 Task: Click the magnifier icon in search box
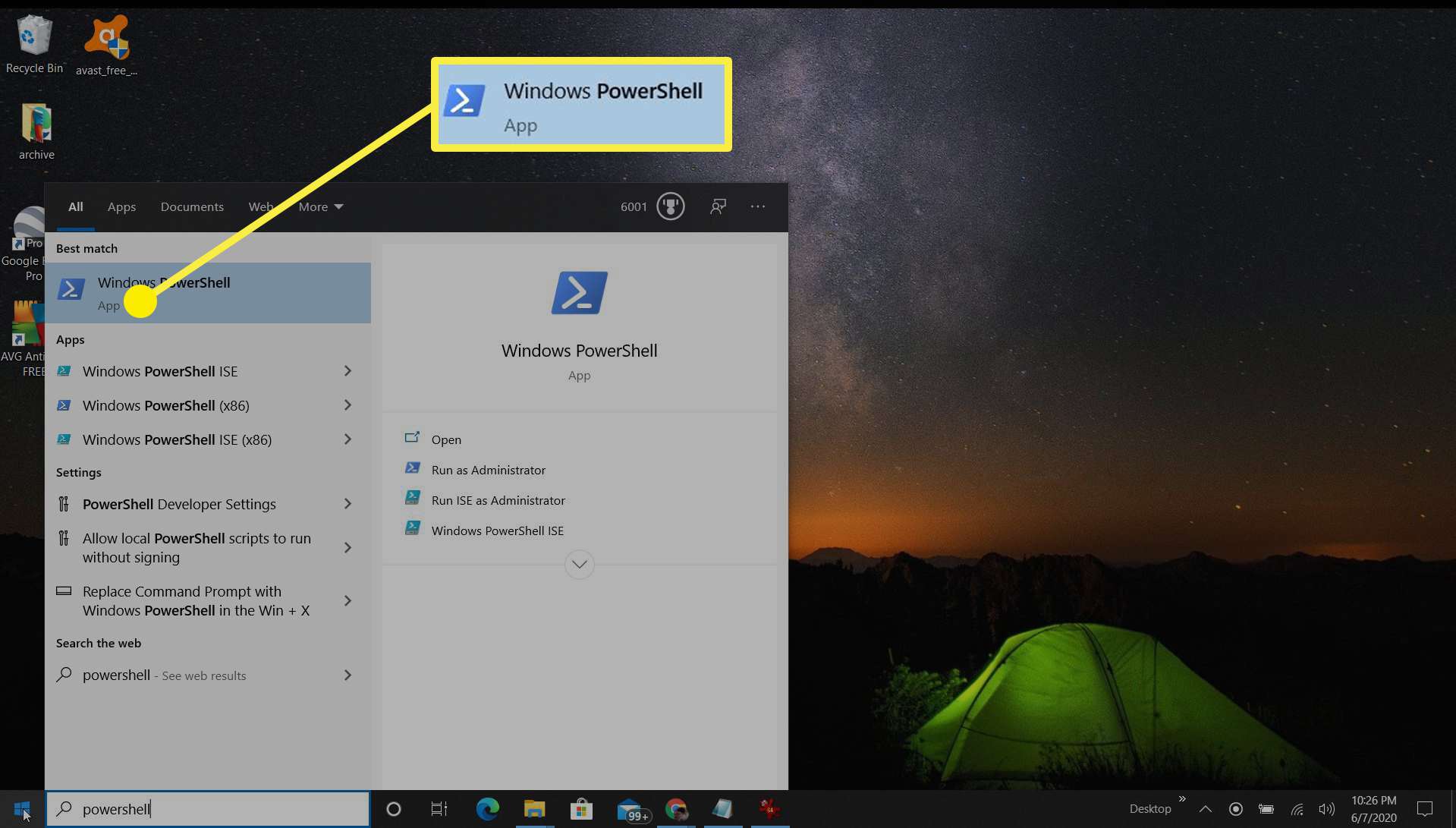[64, 809]
